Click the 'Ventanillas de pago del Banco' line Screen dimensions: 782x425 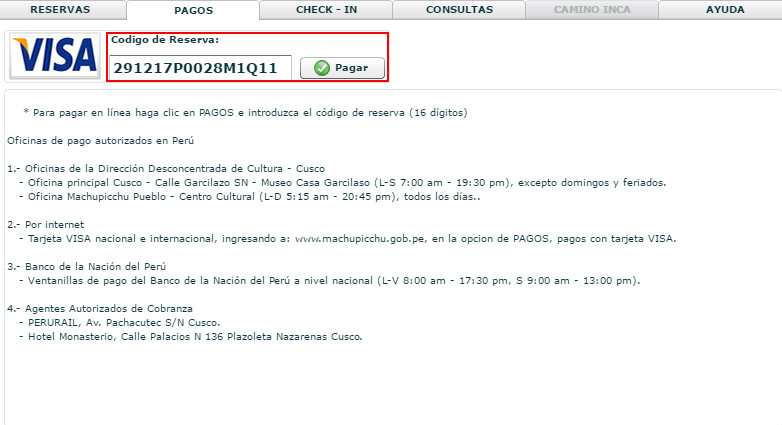[329, 280]
